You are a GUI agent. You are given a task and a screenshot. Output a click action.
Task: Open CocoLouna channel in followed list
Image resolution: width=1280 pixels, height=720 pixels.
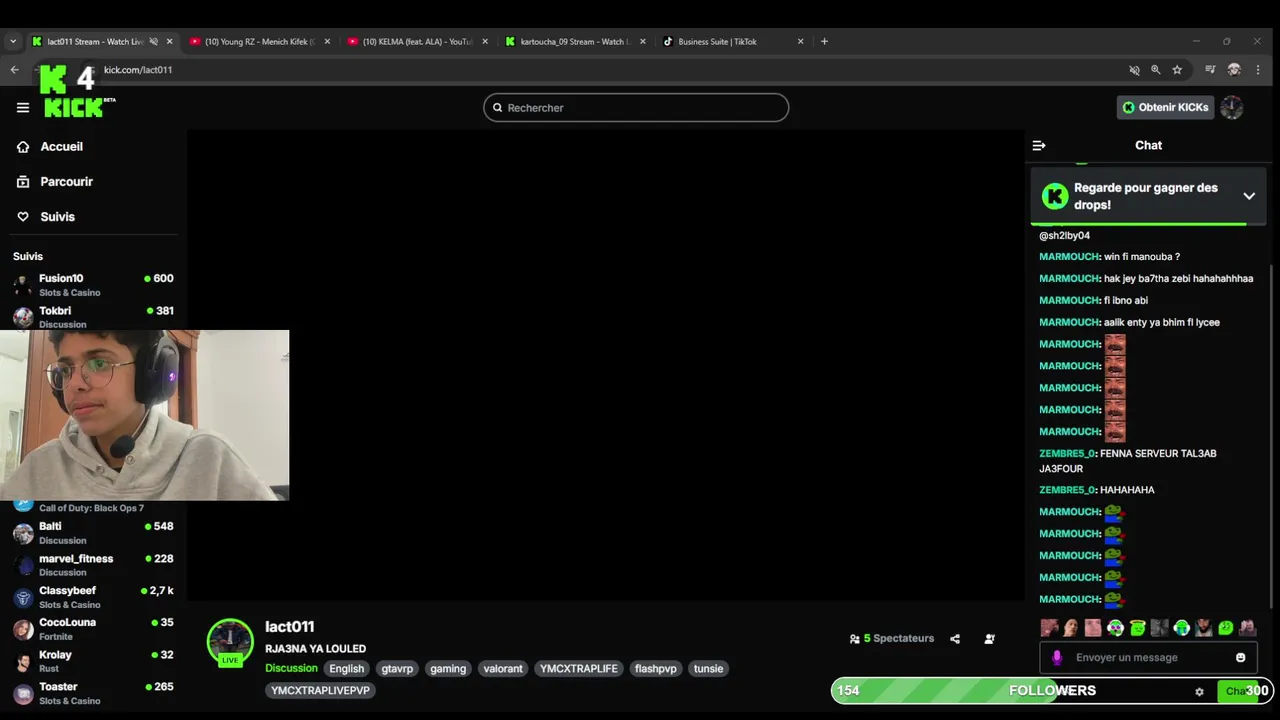[93, 629]
